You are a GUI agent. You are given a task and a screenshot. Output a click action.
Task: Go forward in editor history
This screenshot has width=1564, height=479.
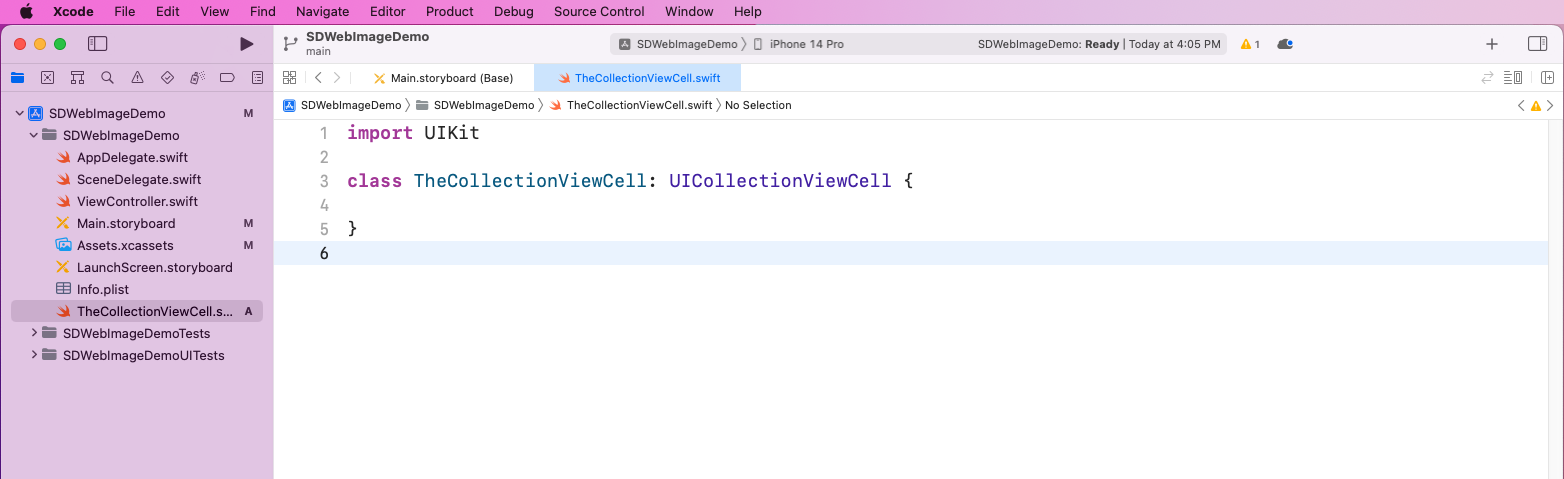pyautogui.click(x=337, y=77)
